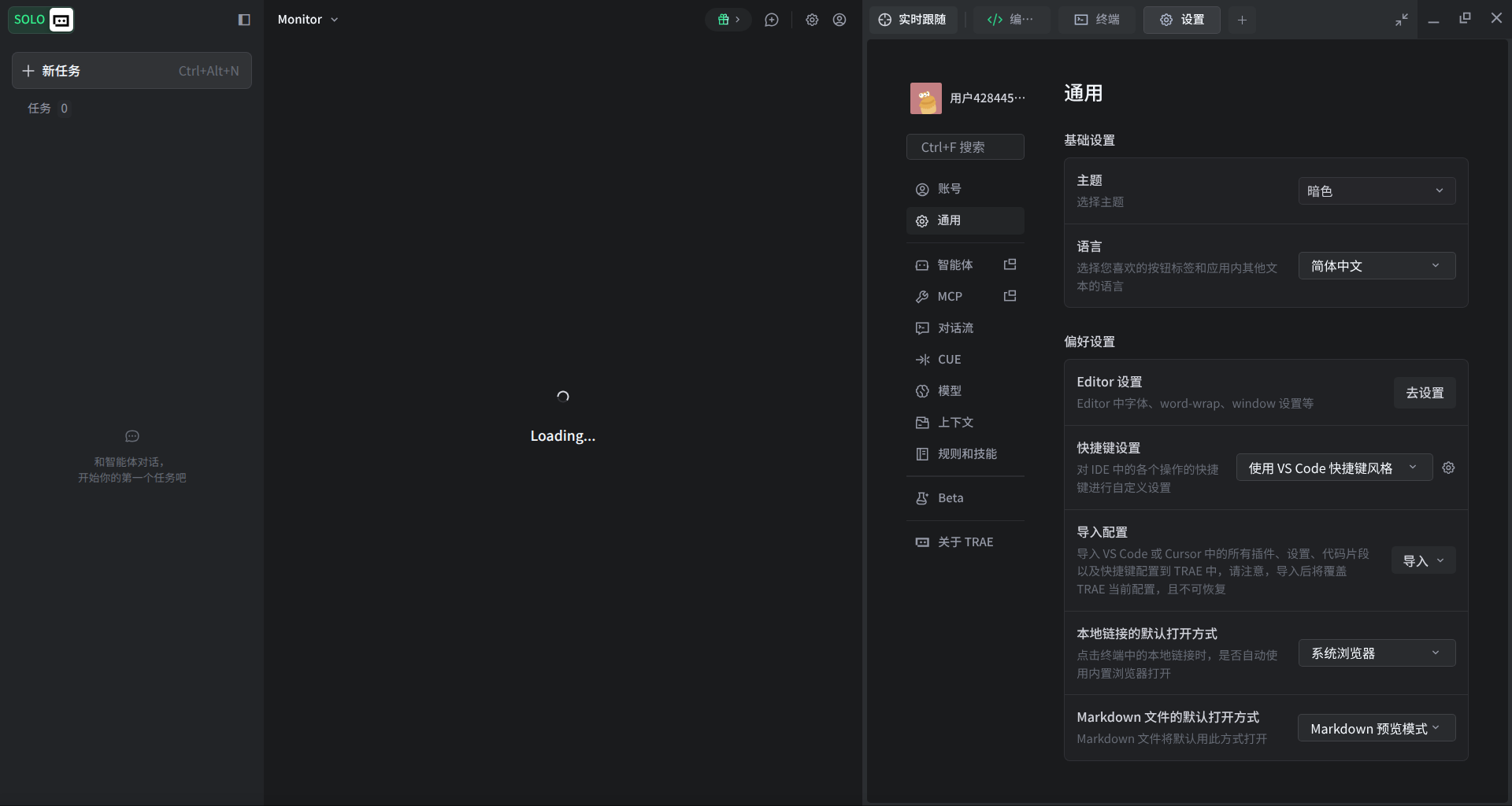
Task: Start a new chat via bubble icon
Action: [772, 20]
